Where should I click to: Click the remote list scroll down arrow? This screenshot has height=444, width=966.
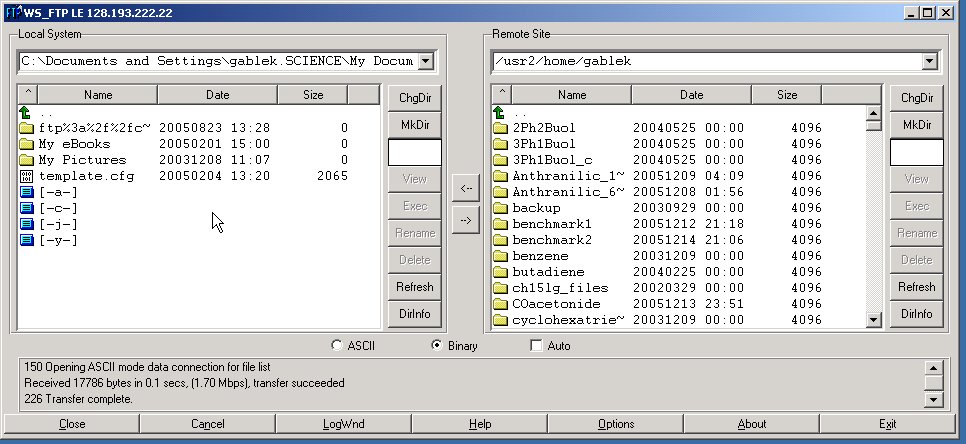(874, 320)
